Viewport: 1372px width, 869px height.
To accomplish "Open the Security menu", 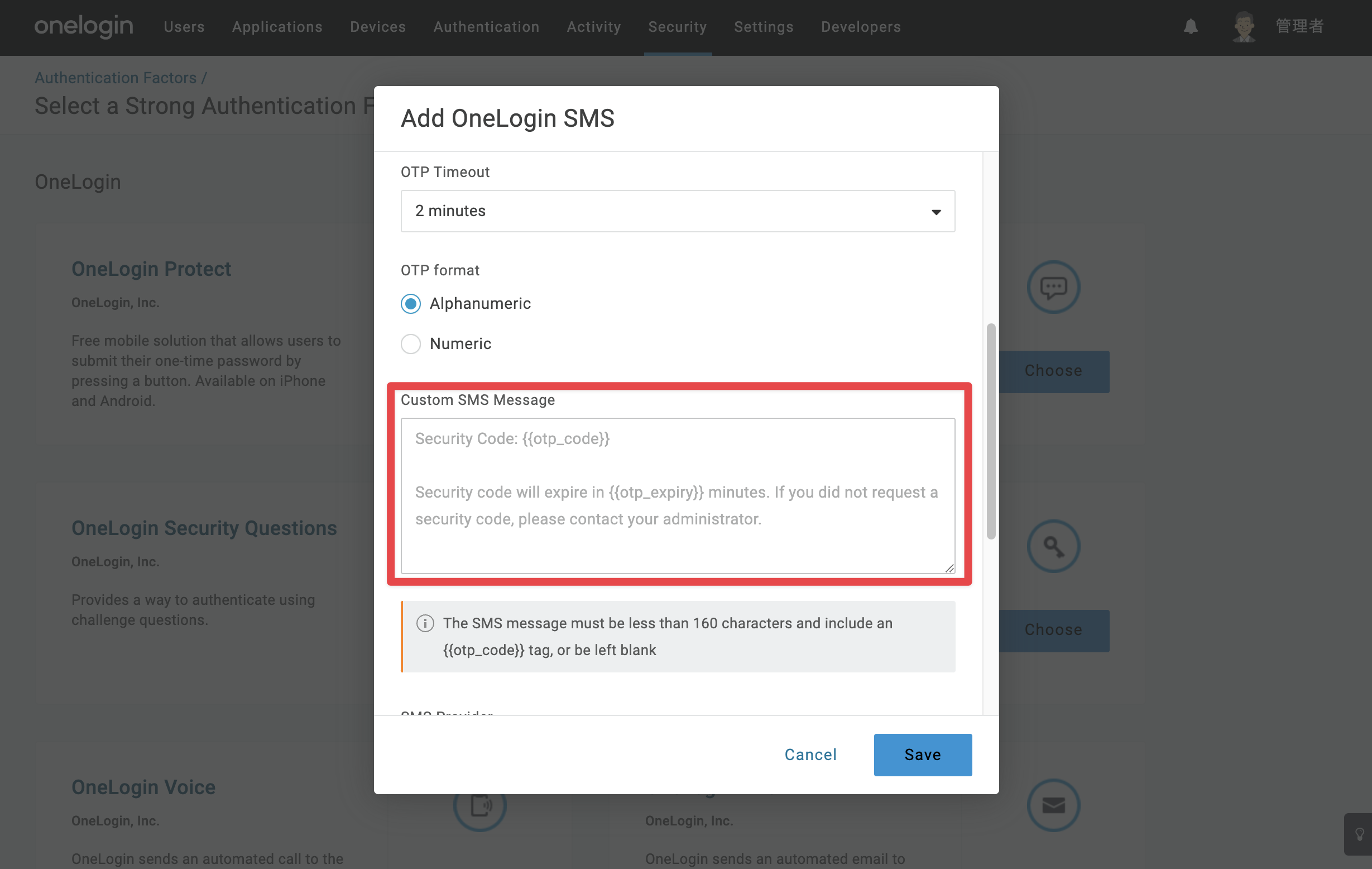I will click(678, 27).
